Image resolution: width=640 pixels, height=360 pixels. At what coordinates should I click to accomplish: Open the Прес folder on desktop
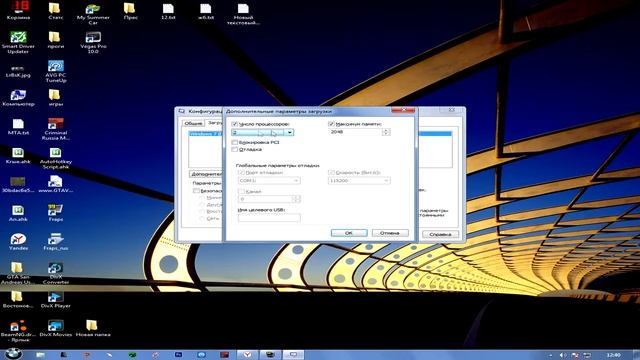[130, 11]
